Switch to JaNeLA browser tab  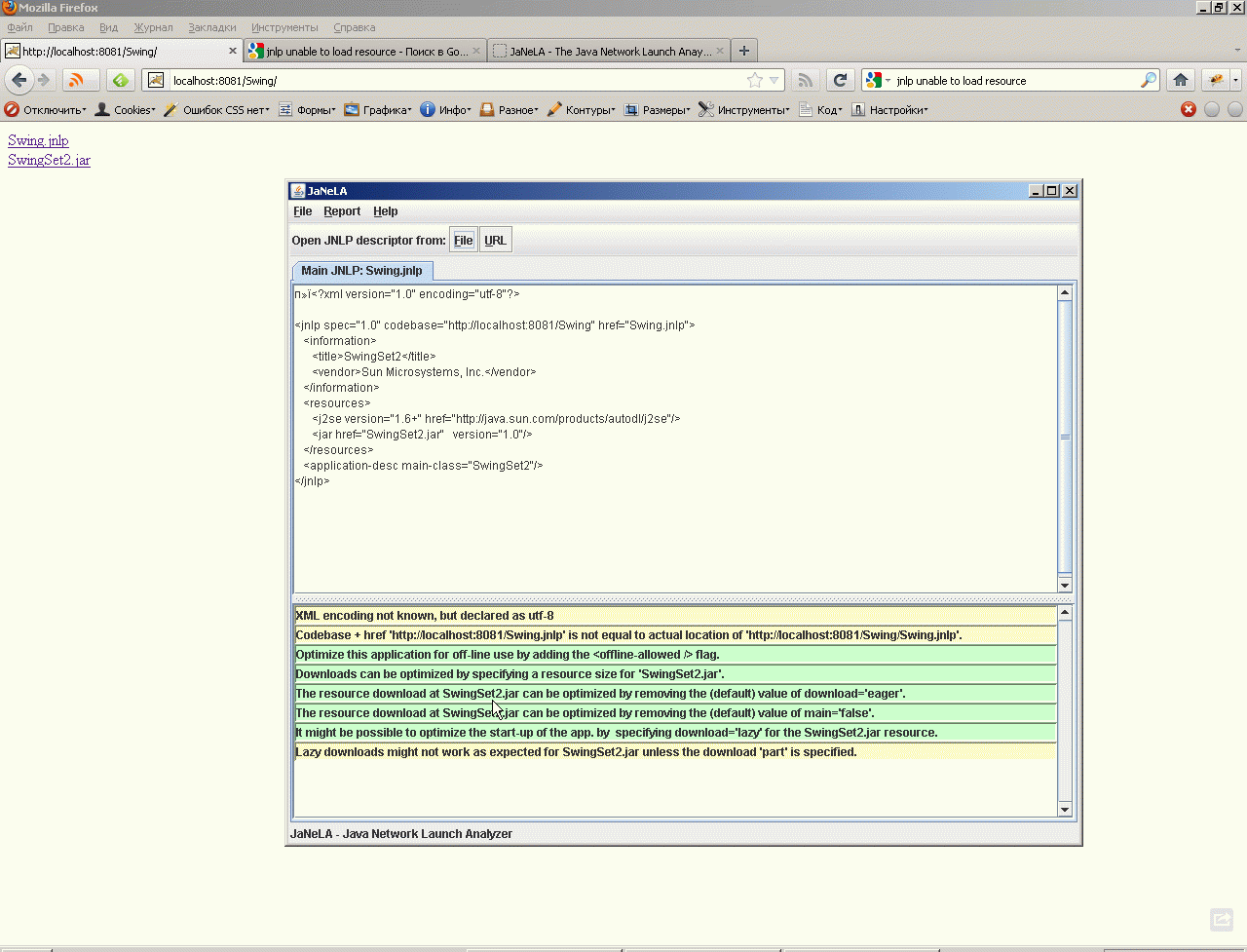tap(609, 51)
